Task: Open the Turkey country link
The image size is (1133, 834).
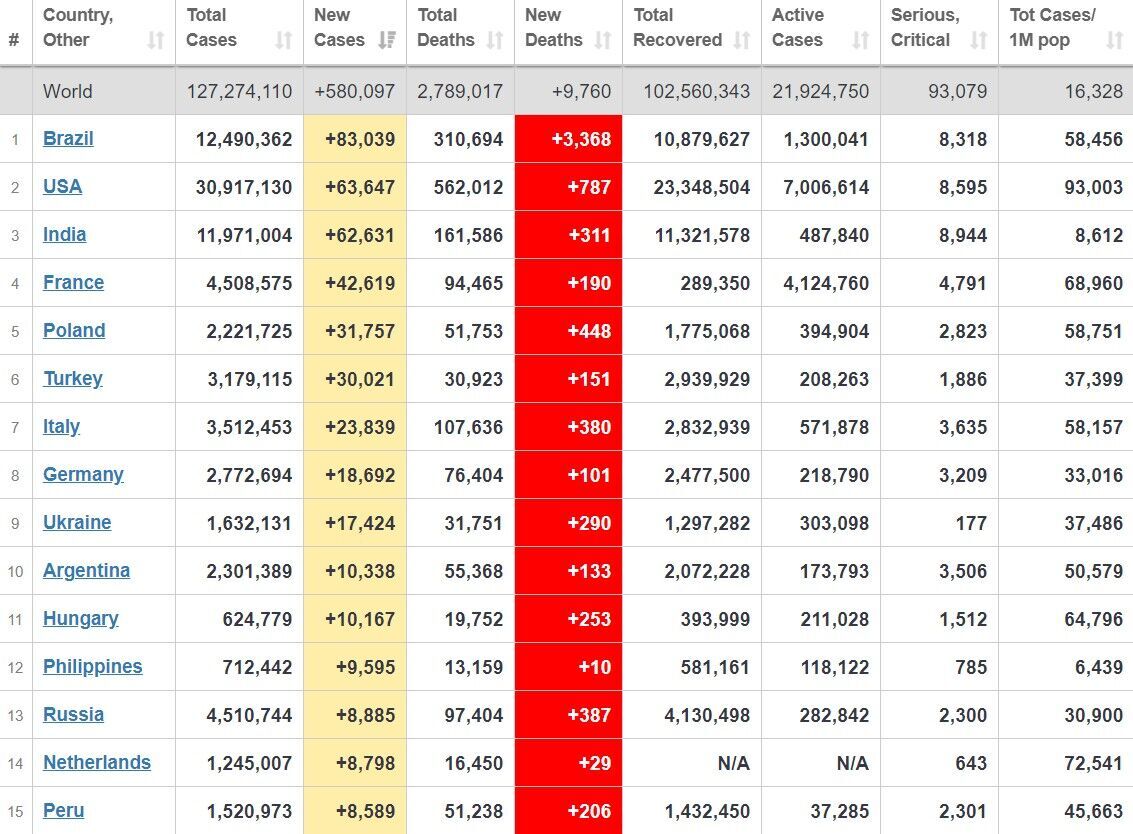Action: [x=72, y=379]
